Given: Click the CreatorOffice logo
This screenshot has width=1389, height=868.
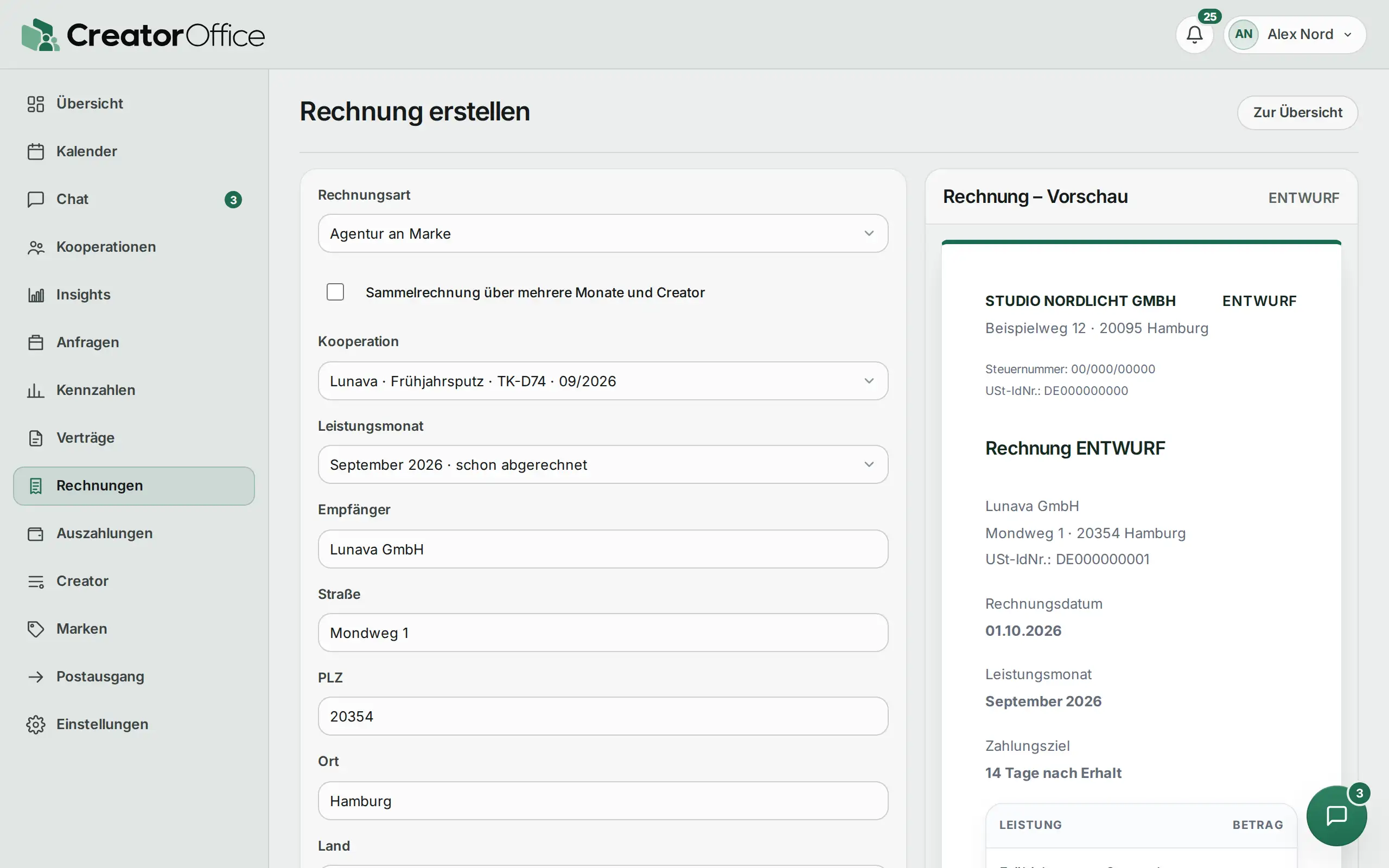Looking at the screenshot, I should (143, 35).
